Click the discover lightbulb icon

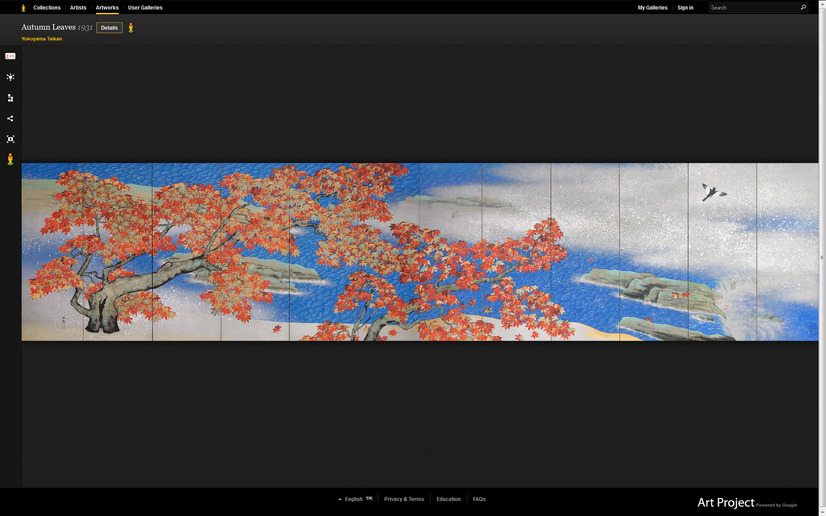click(x=10, y=77)
